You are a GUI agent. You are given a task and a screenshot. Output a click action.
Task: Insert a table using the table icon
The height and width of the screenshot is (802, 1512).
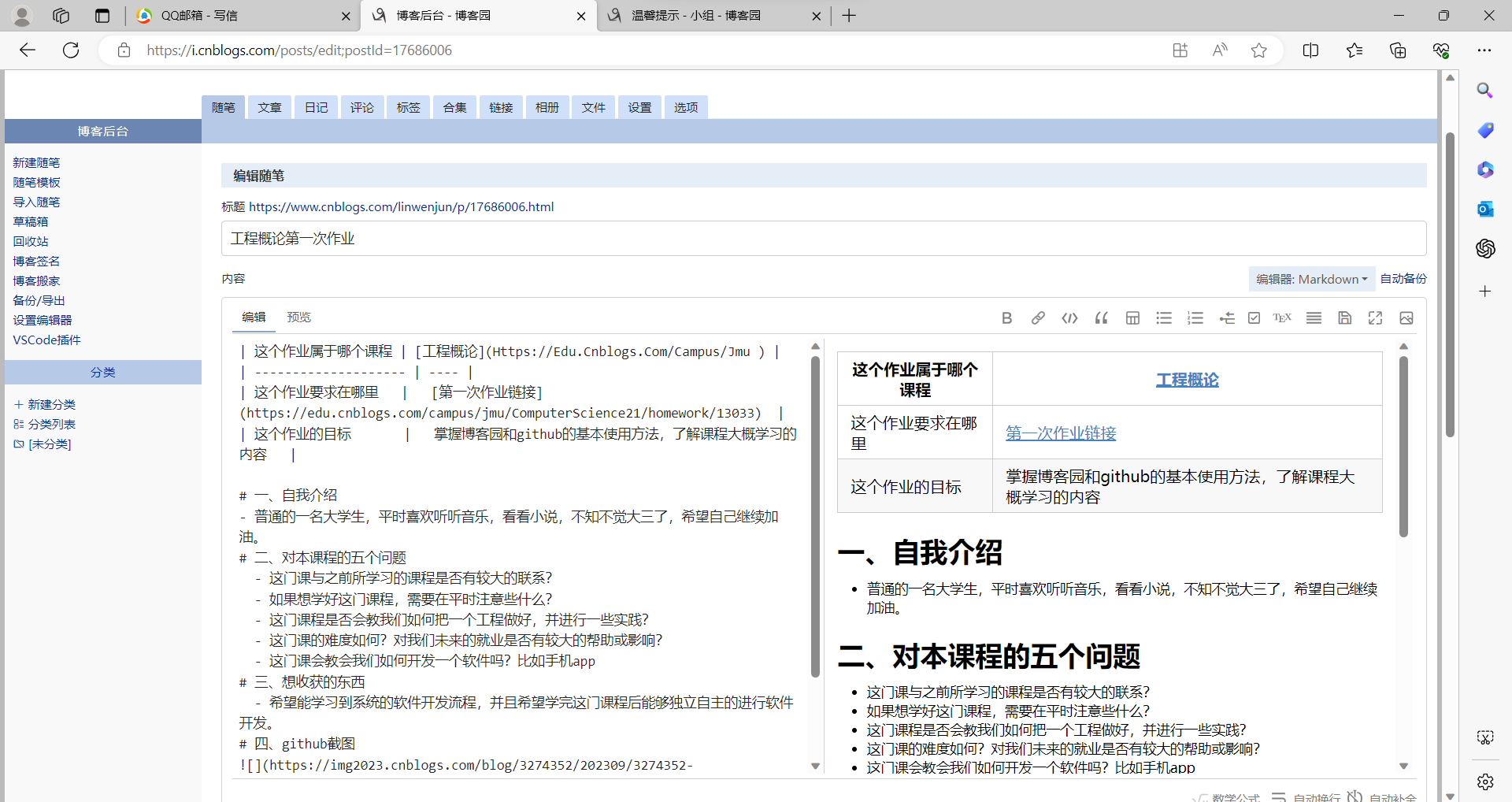(x=1132, y=317)
